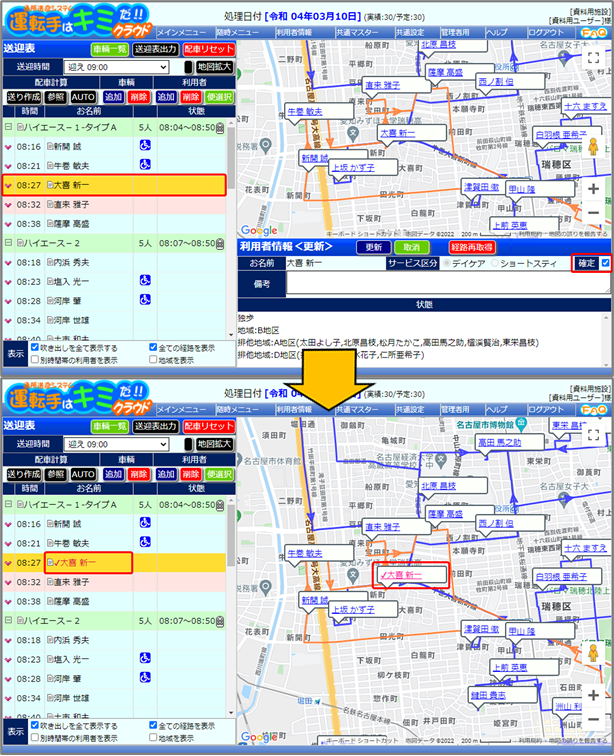Click the scroll-up arrow of lower list
The image size is (614, 756).
(x=231, y=500)
